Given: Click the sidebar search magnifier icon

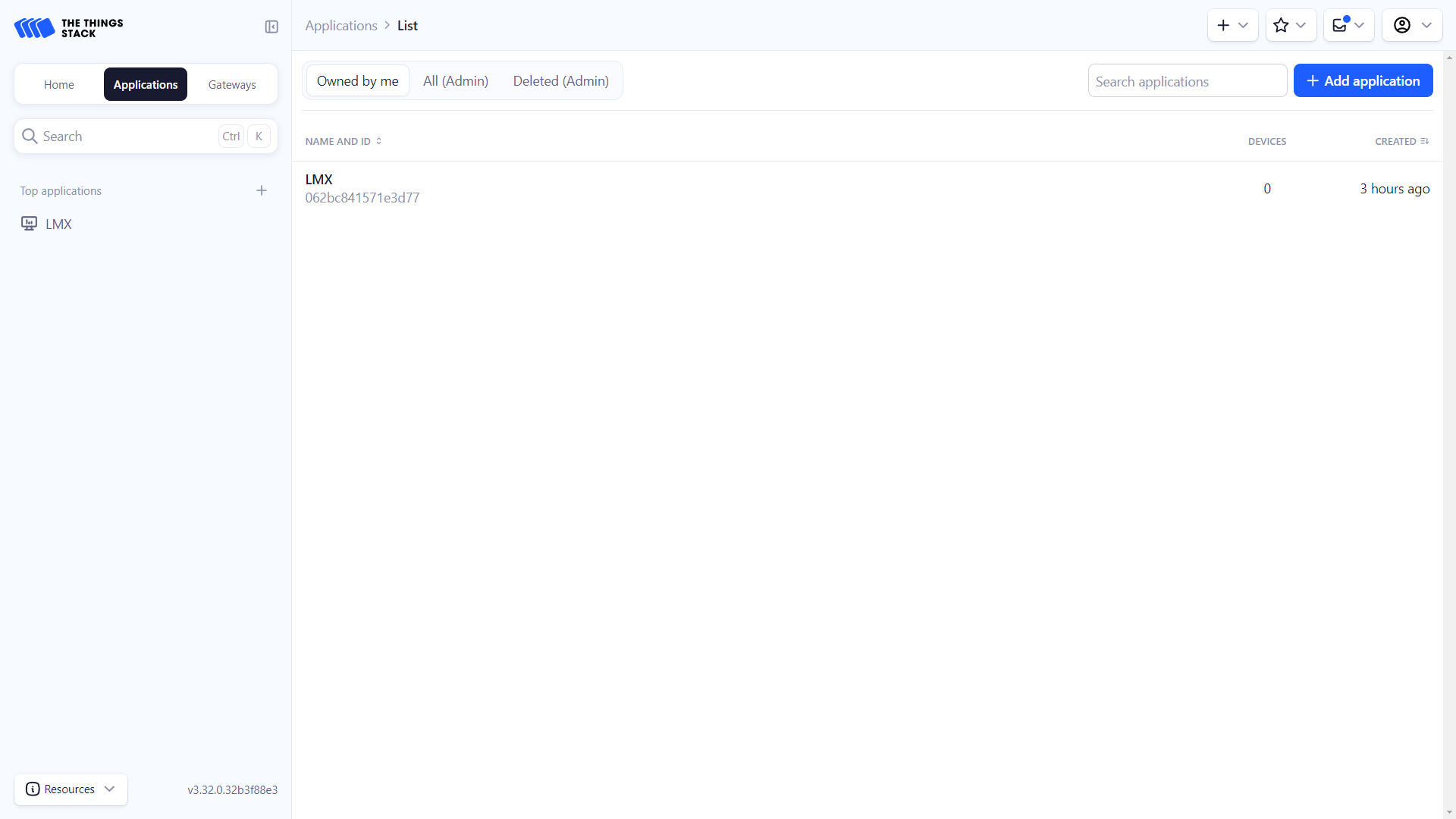Looking at the screenshot, I should (30, 136).
